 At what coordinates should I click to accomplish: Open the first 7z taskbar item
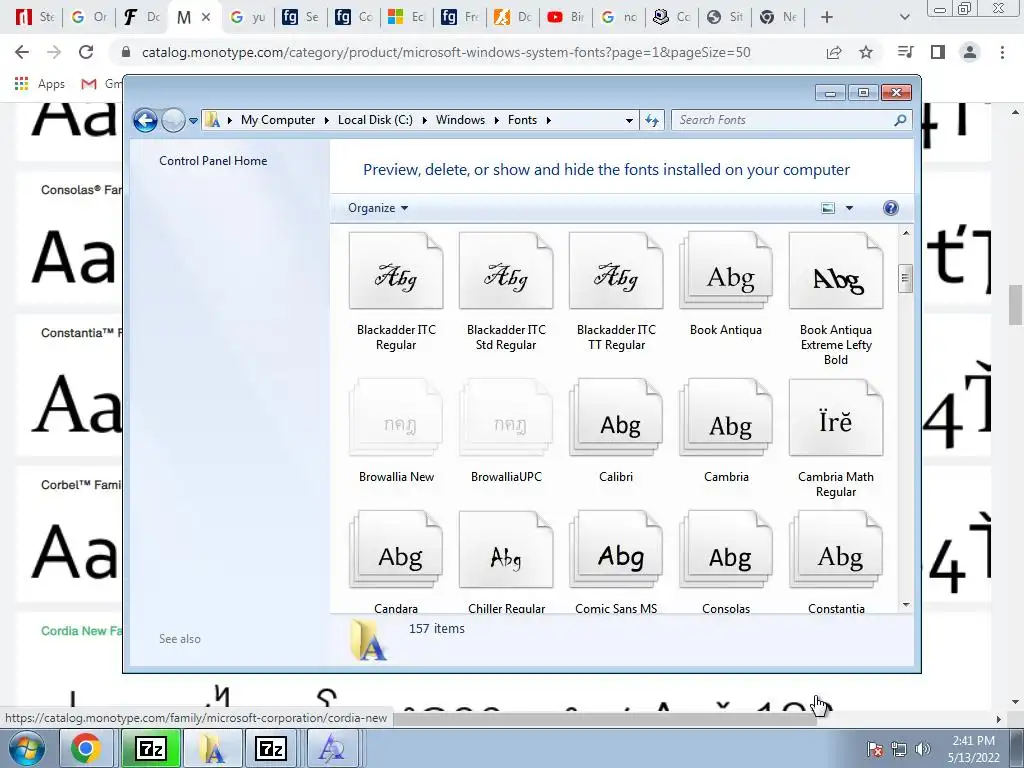coord(151,748)
